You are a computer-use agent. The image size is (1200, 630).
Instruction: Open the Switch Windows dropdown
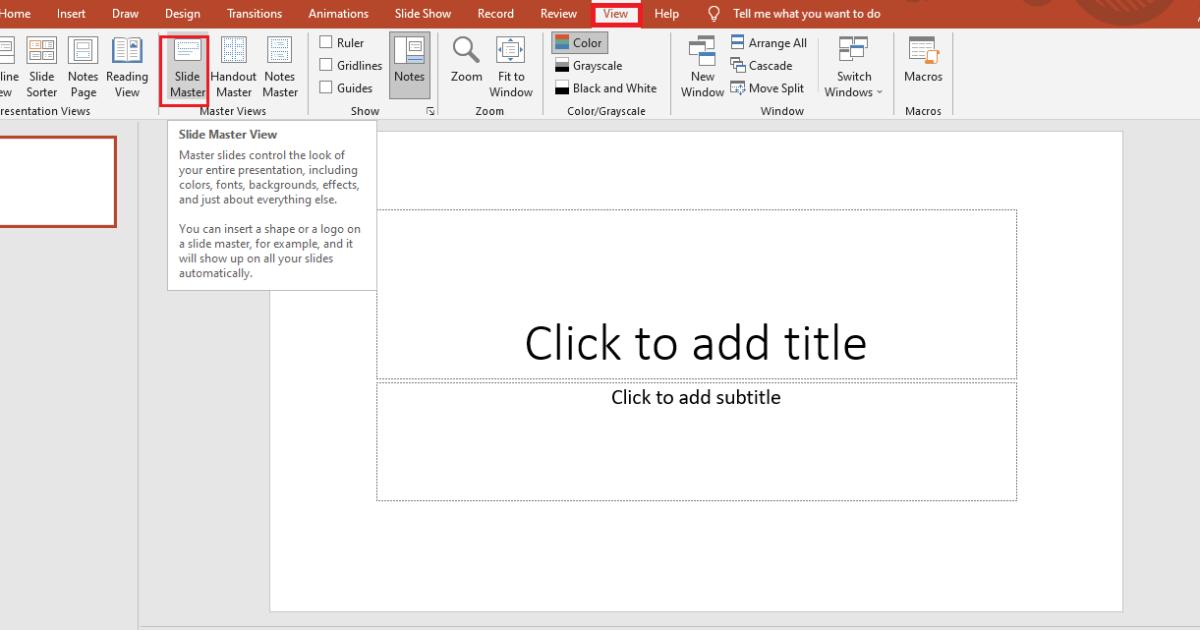(x=853, y=67)
